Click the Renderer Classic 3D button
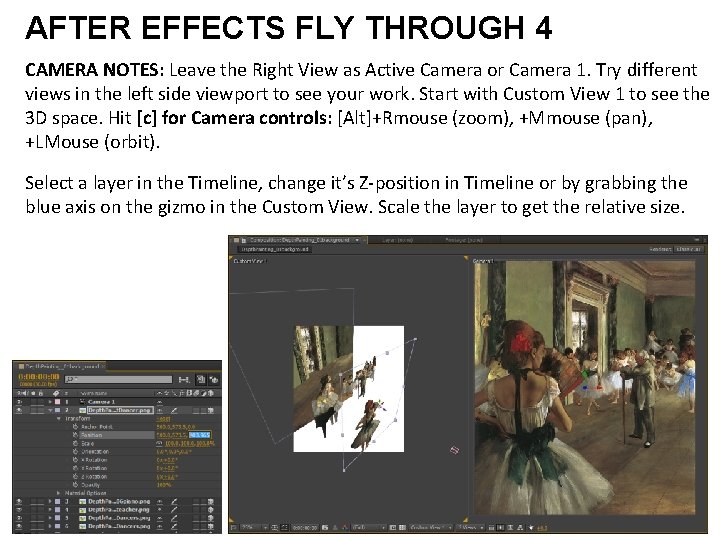The image size is (720, 540). click(x=690, y=249)
